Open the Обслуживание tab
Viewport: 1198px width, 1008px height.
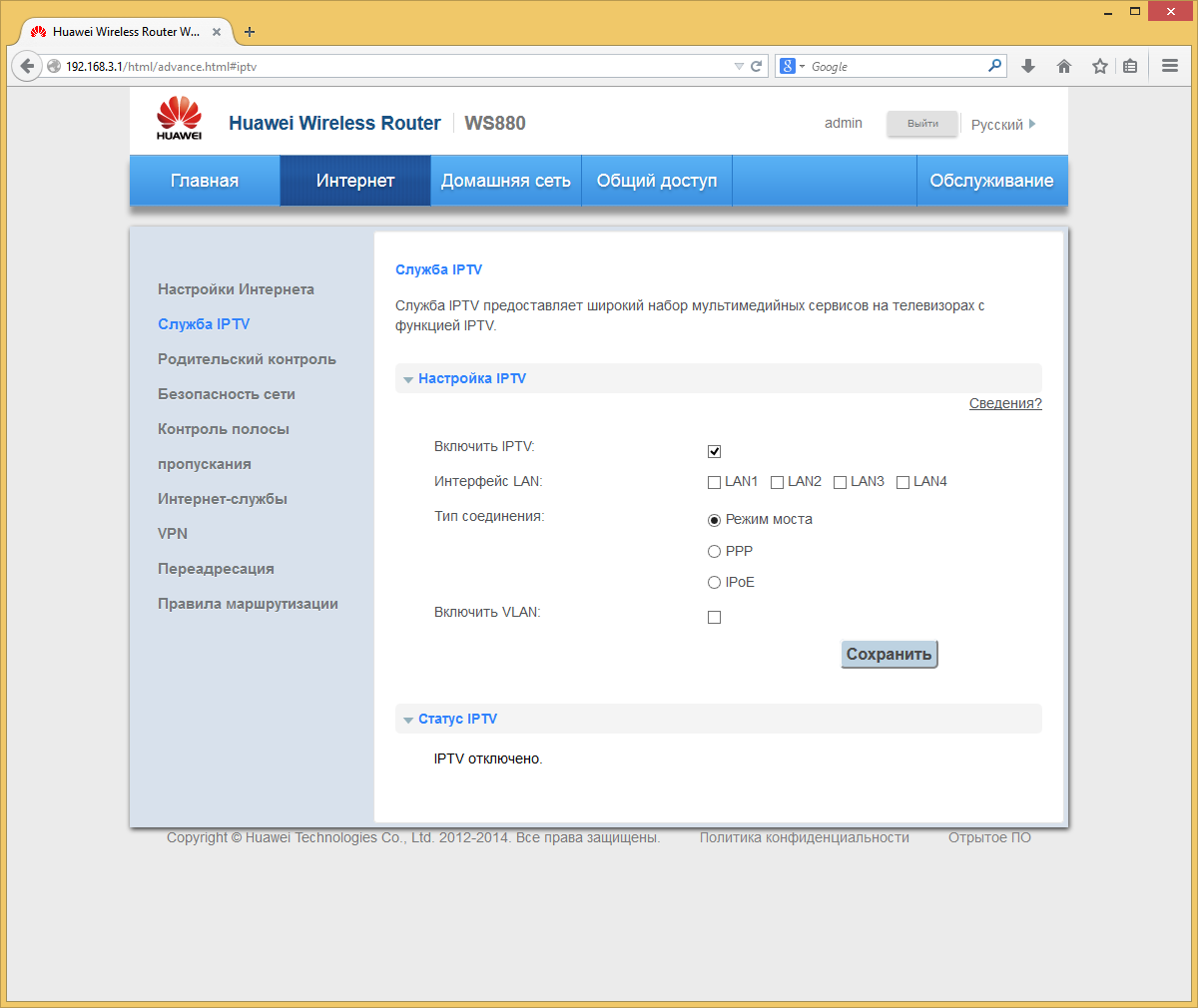coord(992,181)
